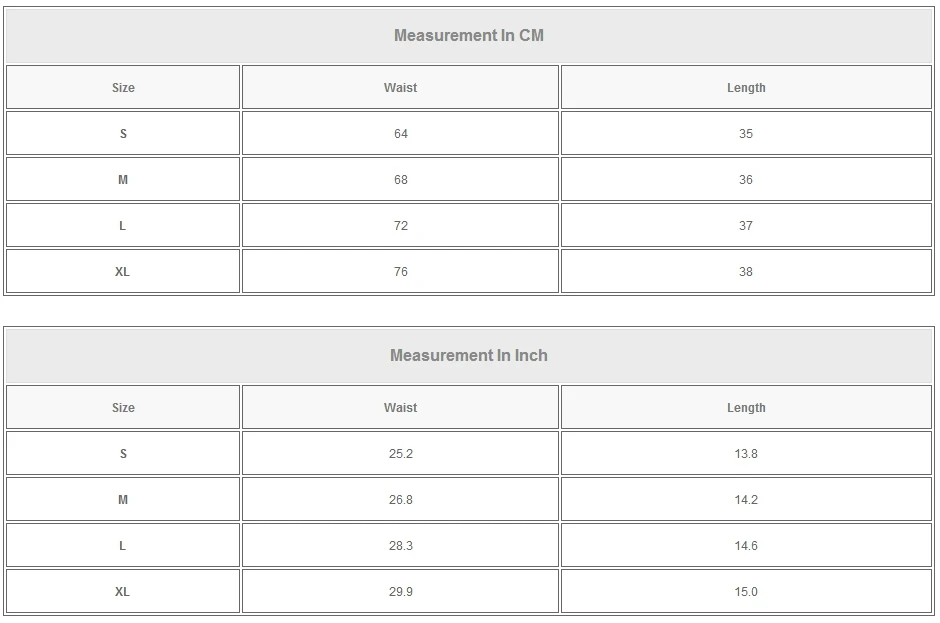Click the M size cell in the Inch table

pos(123,500)
